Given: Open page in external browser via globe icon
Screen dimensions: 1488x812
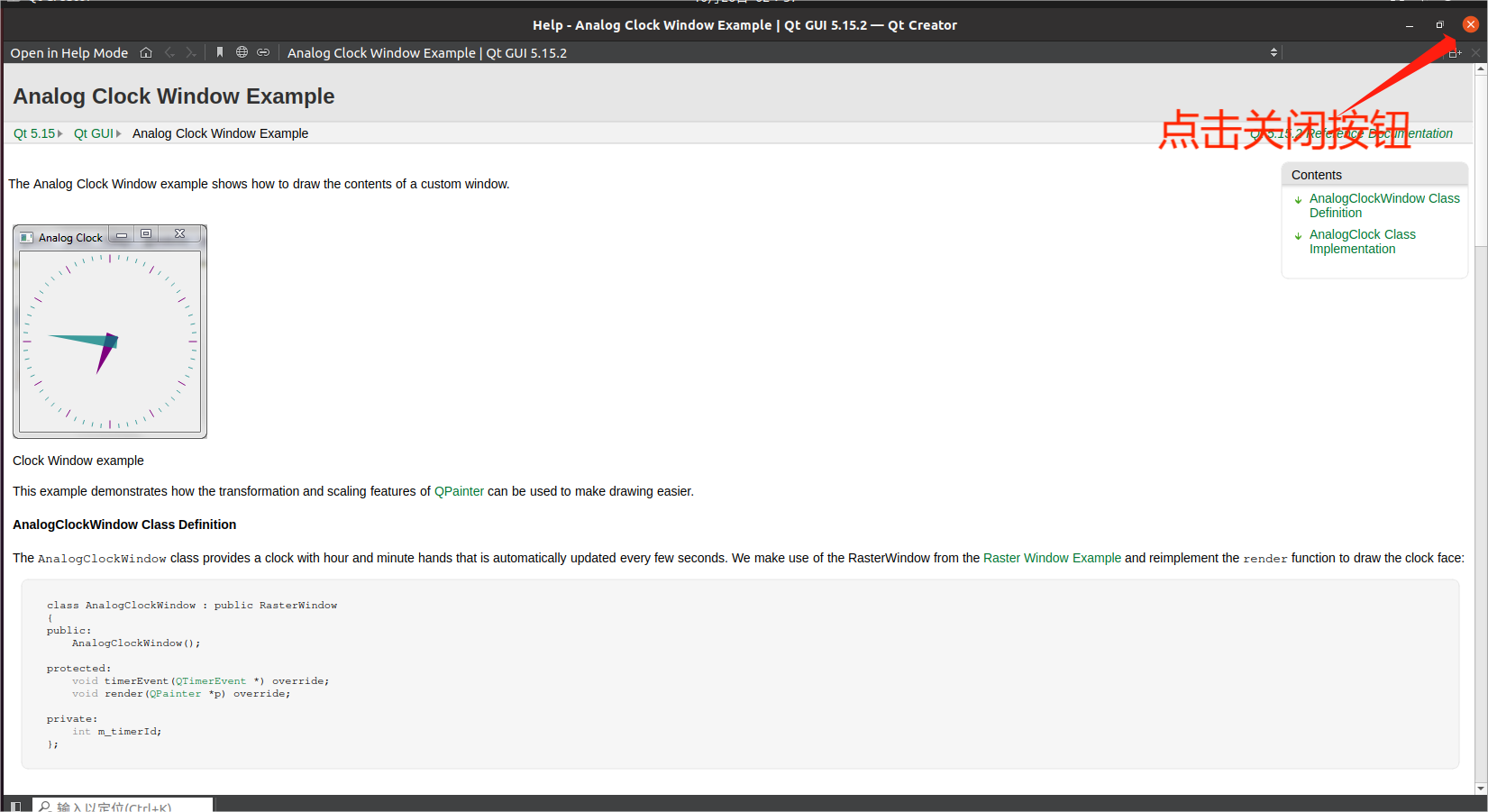Looking at the screenshot, I should coord(242,52).
